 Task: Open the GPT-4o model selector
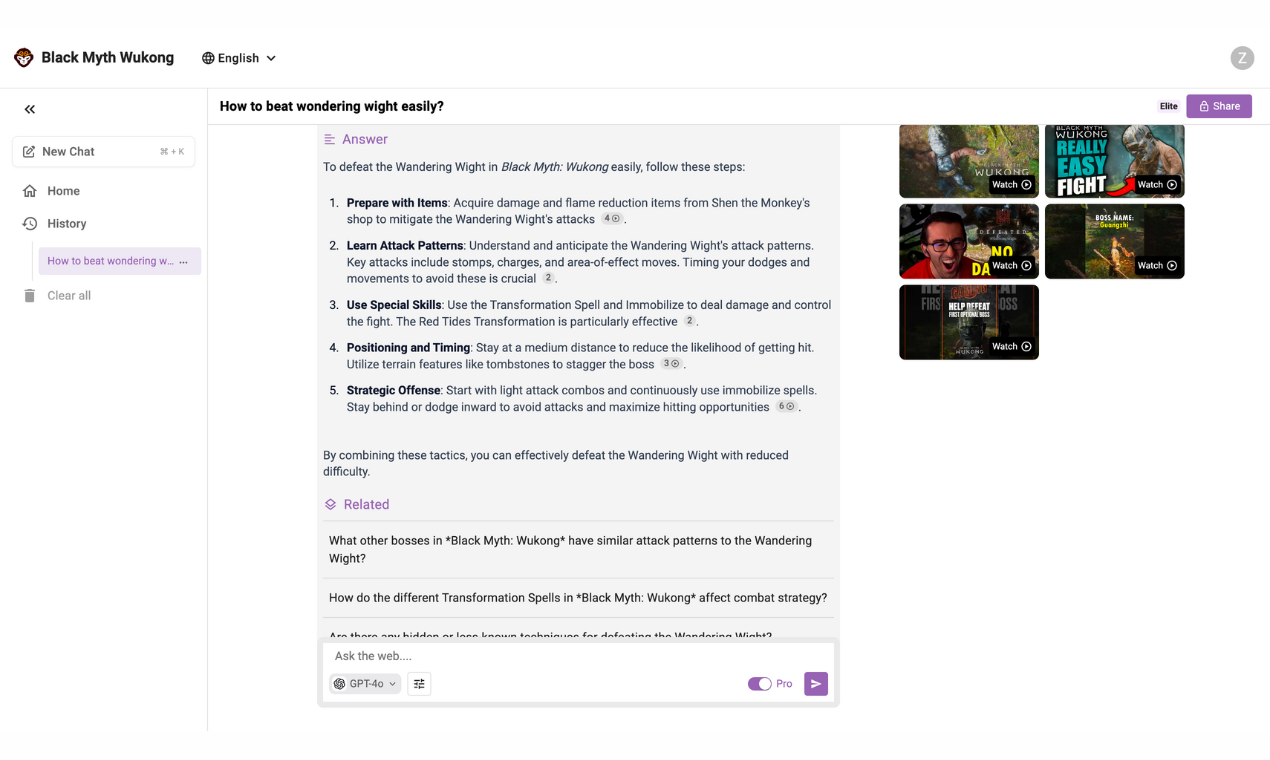(x=365, y=684)
